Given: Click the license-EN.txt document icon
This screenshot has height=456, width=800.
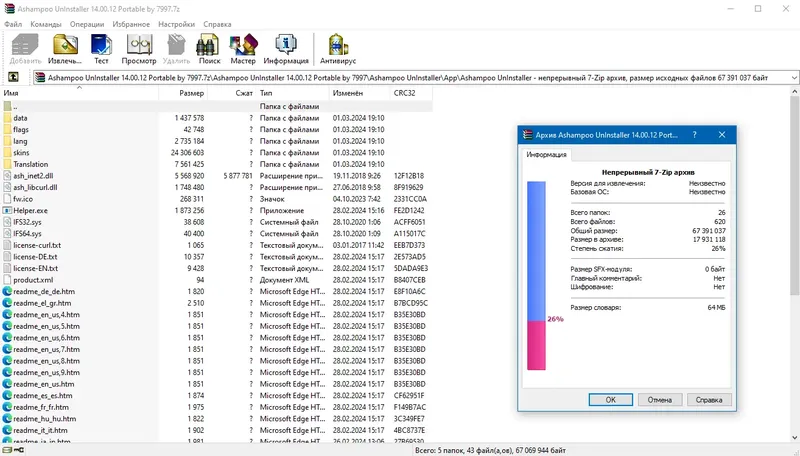Looking at the screenshot, I should (x=7, y=268).
